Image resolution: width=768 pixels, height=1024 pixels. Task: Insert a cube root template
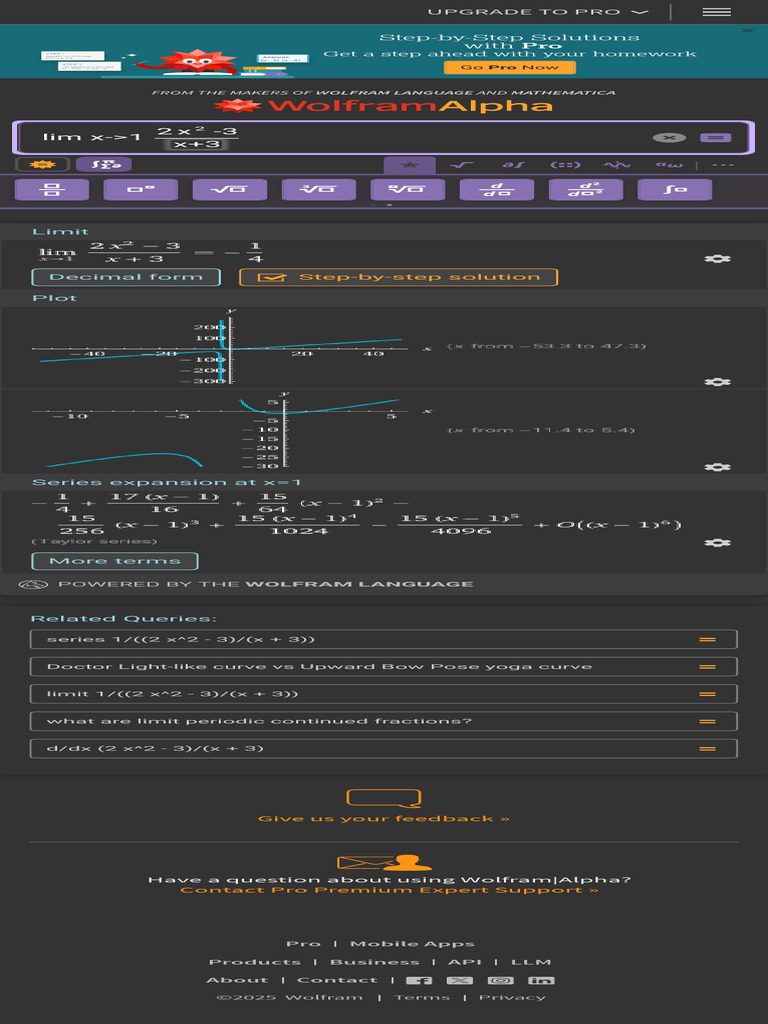(319, 189)
